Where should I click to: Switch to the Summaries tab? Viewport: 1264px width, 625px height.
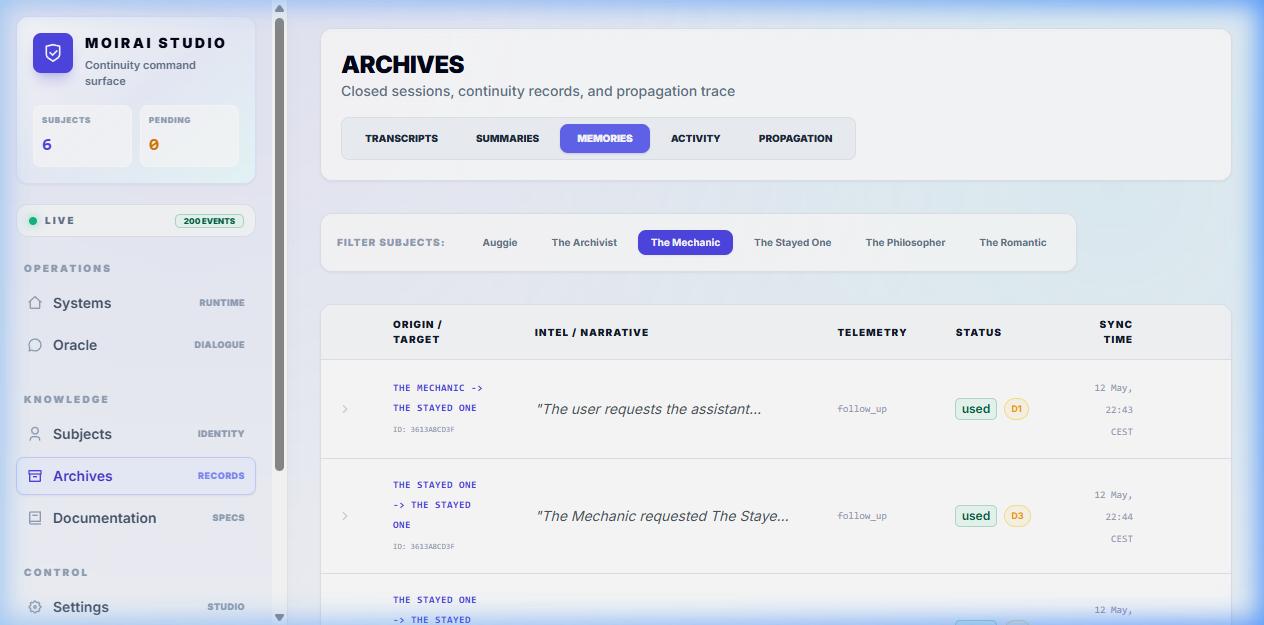point(507,138)
